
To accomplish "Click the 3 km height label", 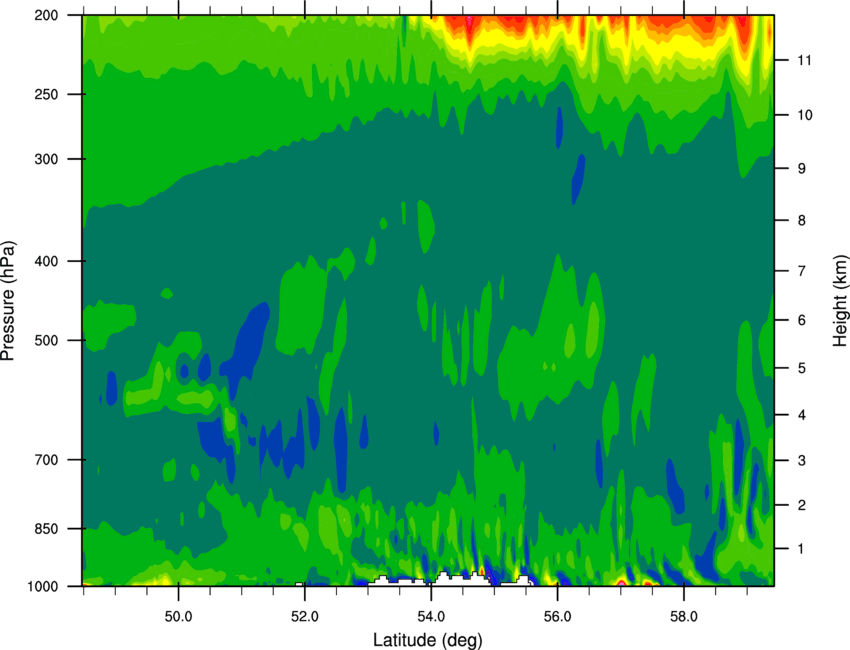I will tap(801, 460).
